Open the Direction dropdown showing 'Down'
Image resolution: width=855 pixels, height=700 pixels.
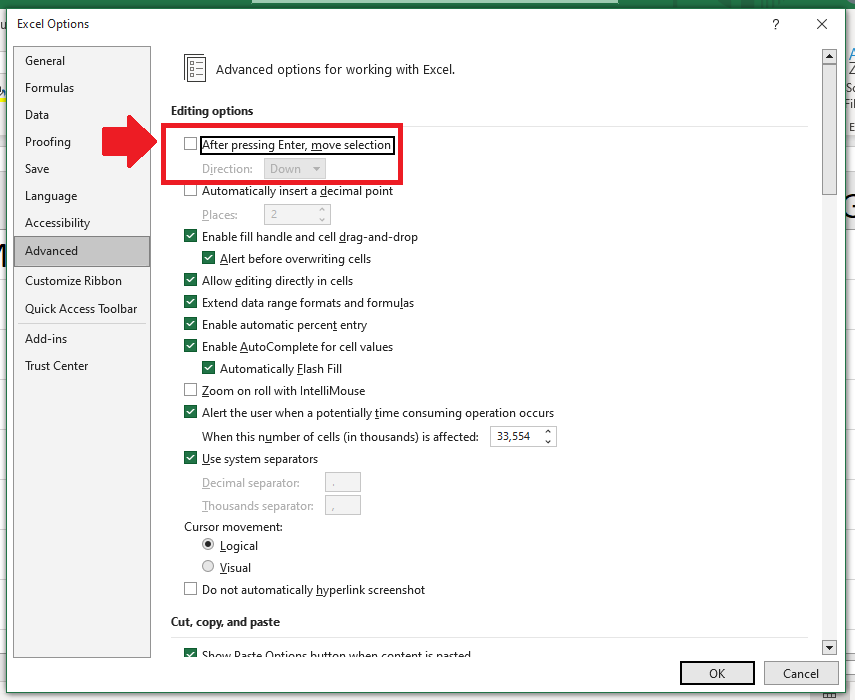(294, 168)
